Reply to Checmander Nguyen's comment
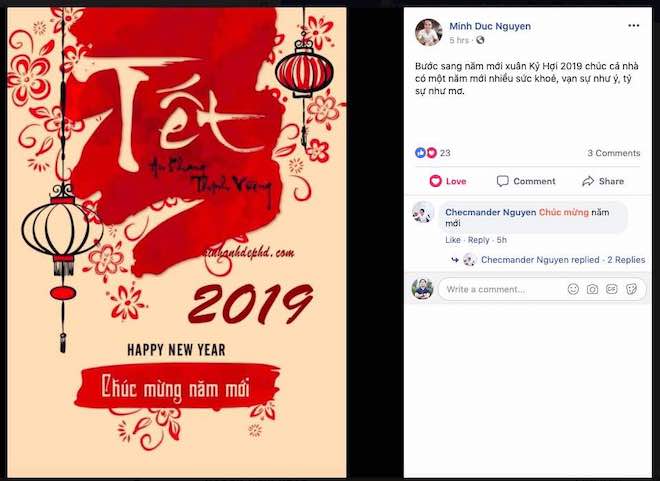The width and height of the screenshot is (660, 481). [x=478, y=240]
